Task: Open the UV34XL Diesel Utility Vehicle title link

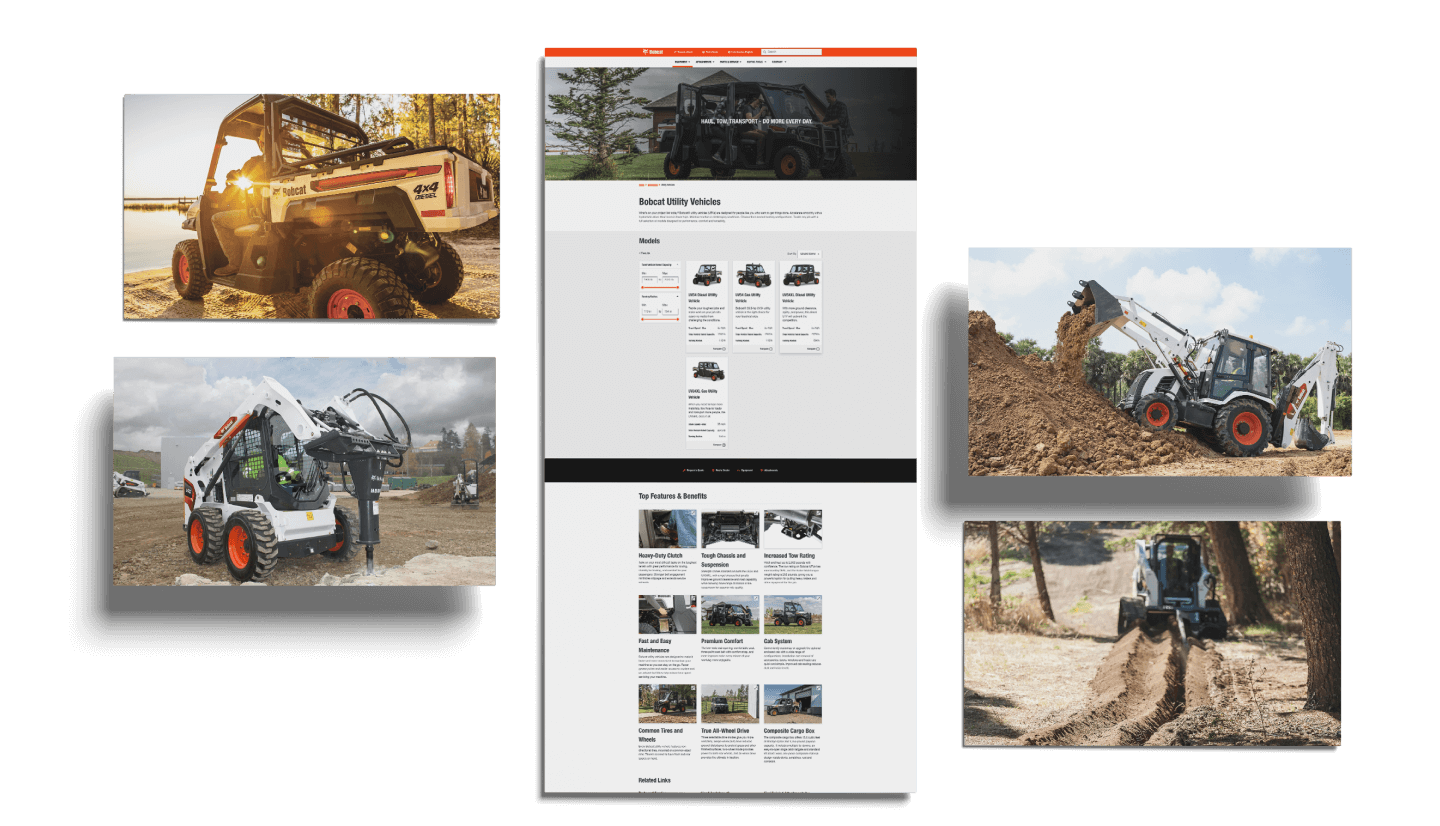Action: (x=800, y=297)
